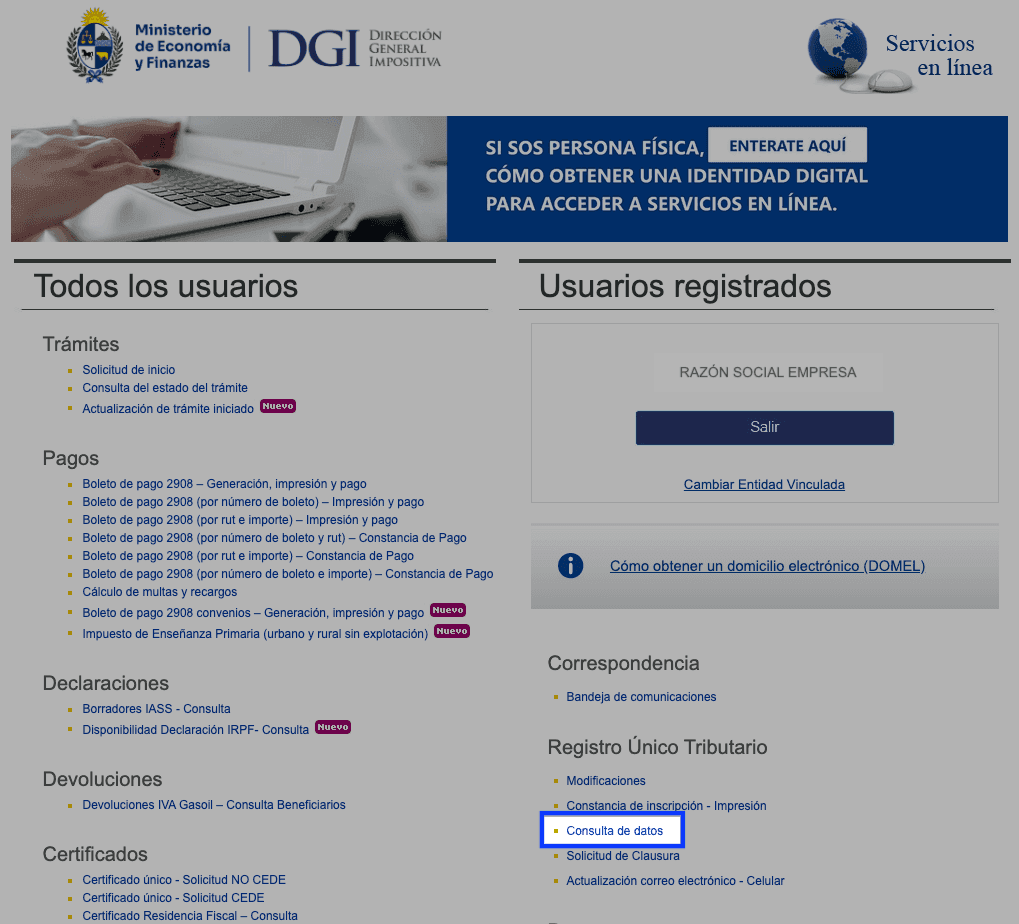This screenshot has height=924, width=1019.
Task: Click the Servicios en línea title text
Action: tap(938, 55)
